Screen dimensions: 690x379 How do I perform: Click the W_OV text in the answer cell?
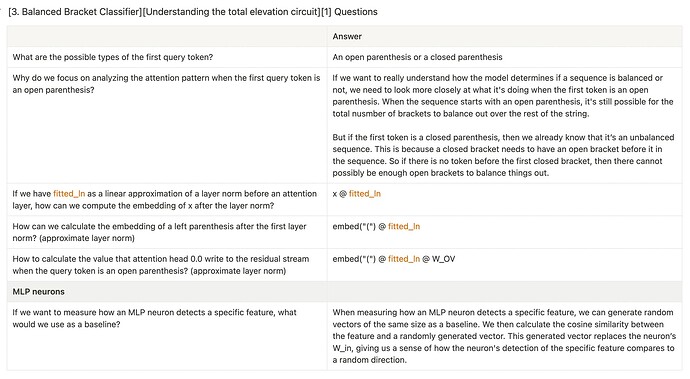pyautogui.click(x=444, y=259)
